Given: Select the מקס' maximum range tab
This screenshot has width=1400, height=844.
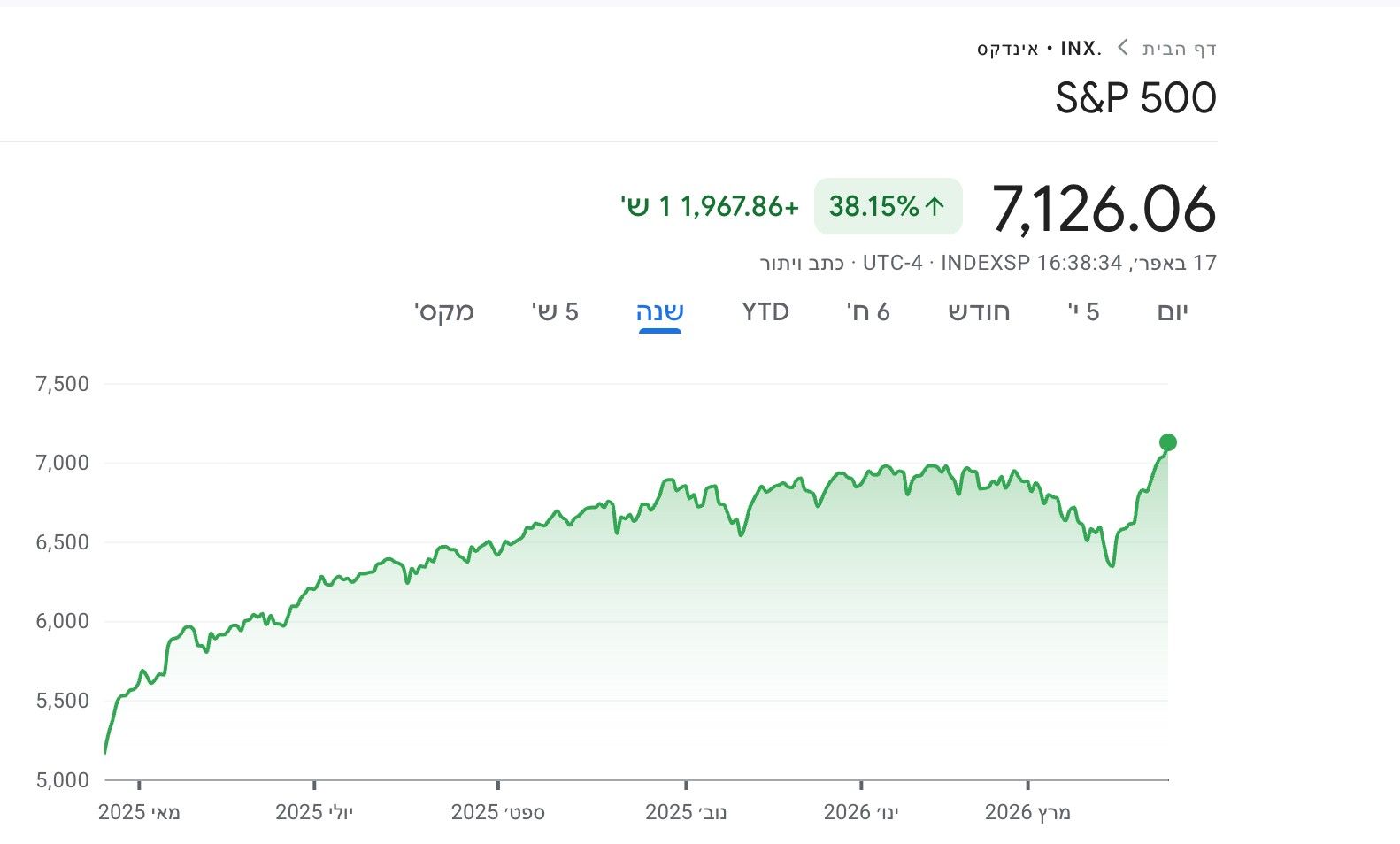Looking at the screenshot, I should tap(444, 311).
